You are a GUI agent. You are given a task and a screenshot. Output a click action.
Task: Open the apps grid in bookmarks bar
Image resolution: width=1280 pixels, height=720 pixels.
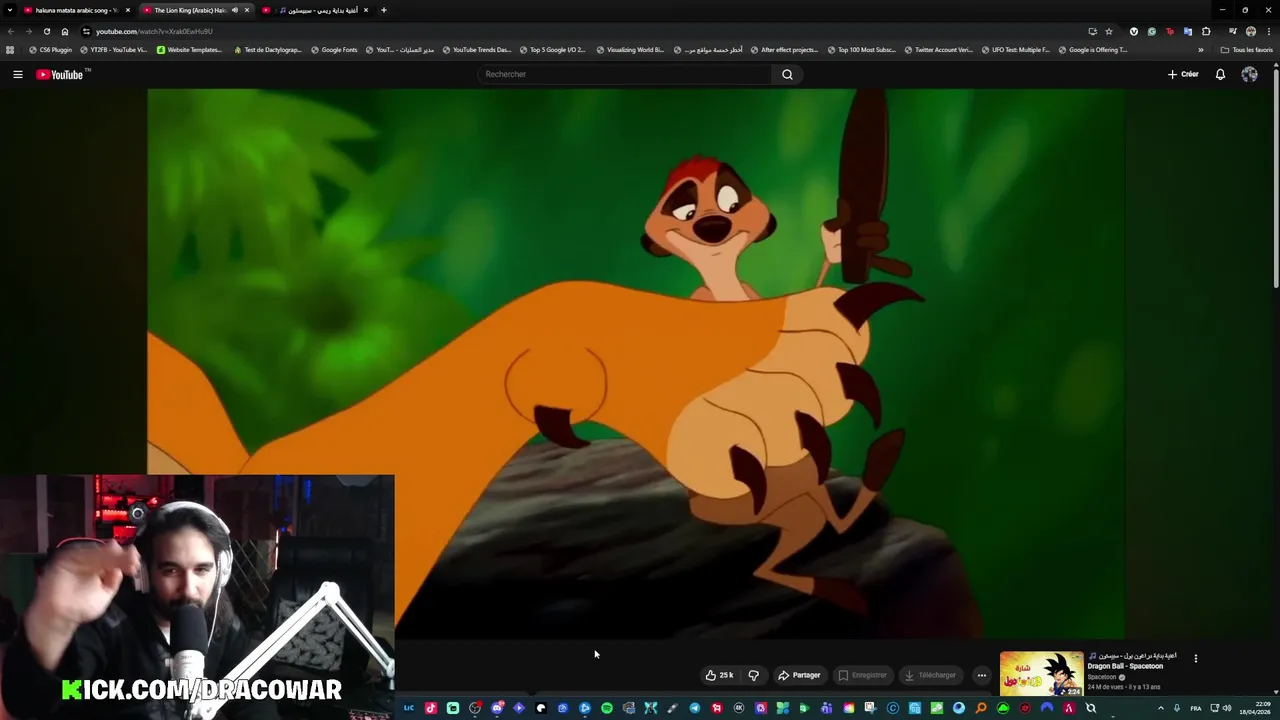click(10, 50)
